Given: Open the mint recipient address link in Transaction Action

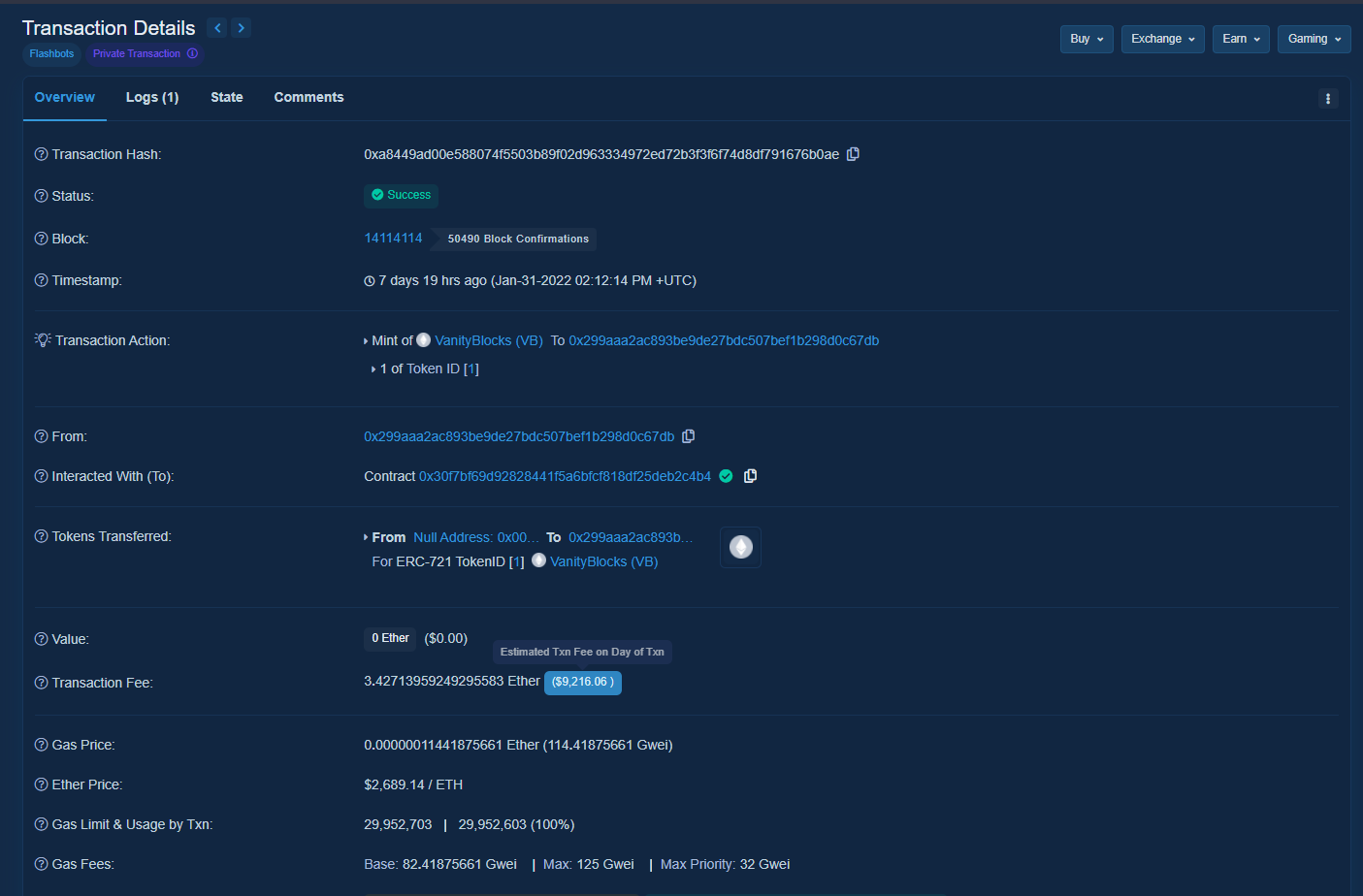Looking at the screenshot, I should tap(724, 340).
